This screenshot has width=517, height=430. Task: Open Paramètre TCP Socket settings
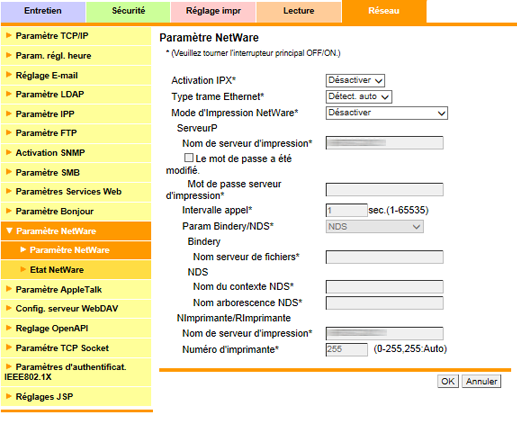click(76, 348)
